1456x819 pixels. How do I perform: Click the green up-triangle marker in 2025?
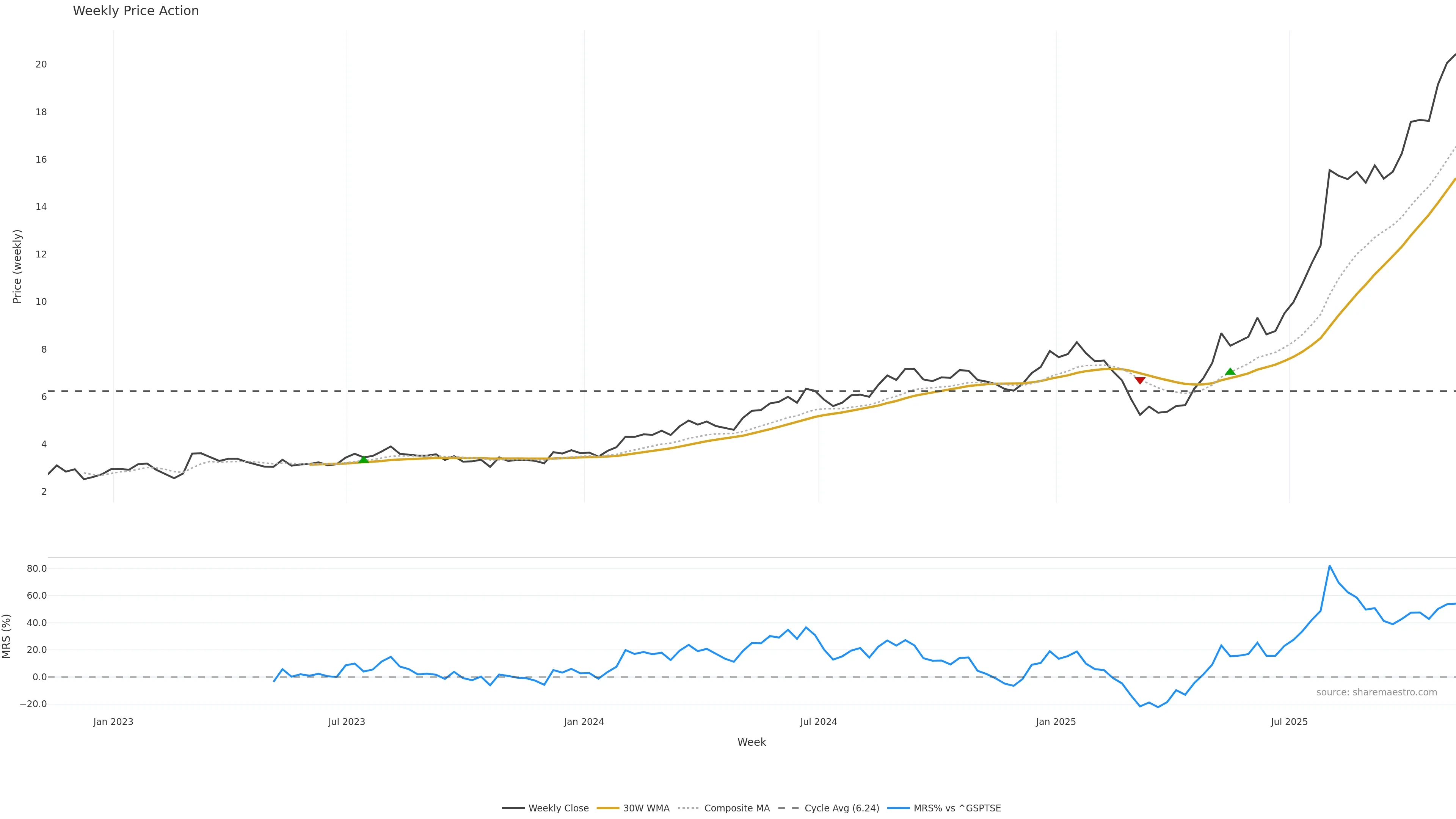pos(1230,371)
